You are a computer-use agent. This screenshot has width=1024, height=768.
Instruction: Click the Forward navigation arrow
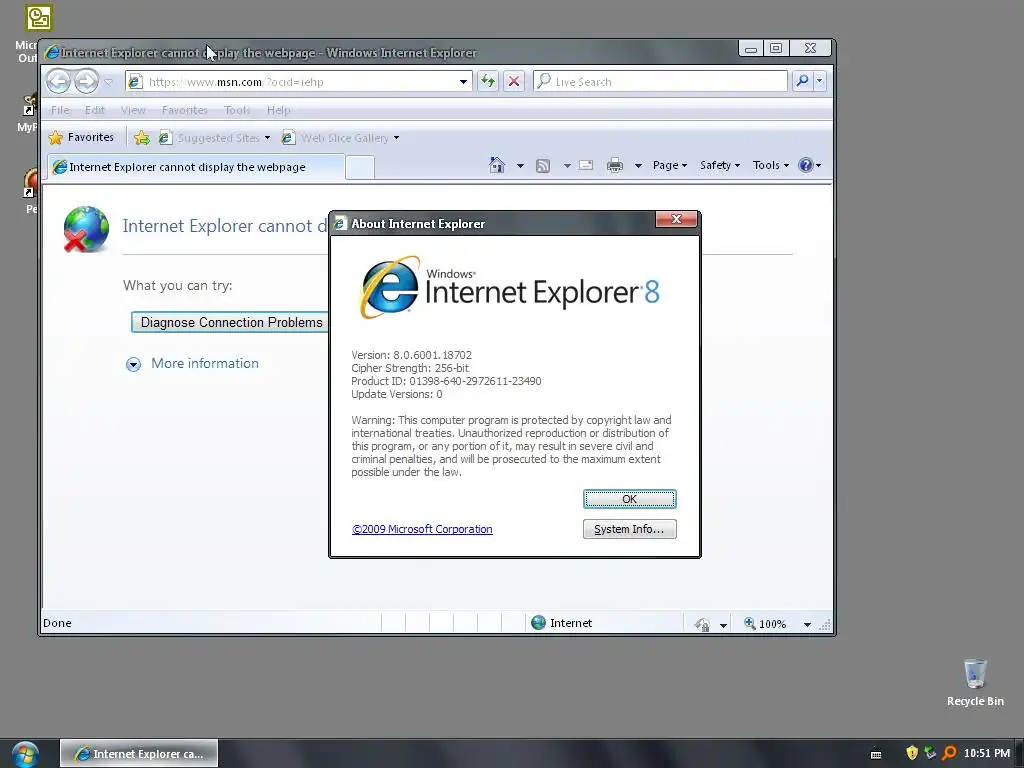pyautogui.click(x=86, y=82)
